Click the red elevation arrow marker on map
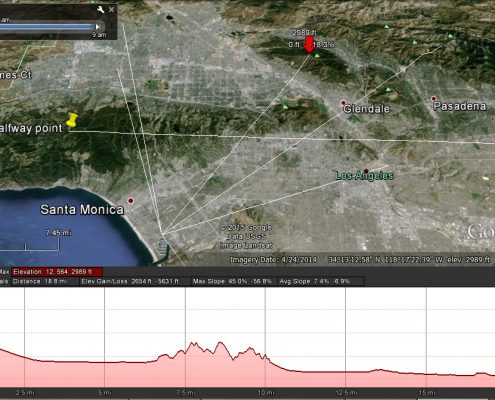The height and width of the screenshot is (400, 495). coord(310,45)
